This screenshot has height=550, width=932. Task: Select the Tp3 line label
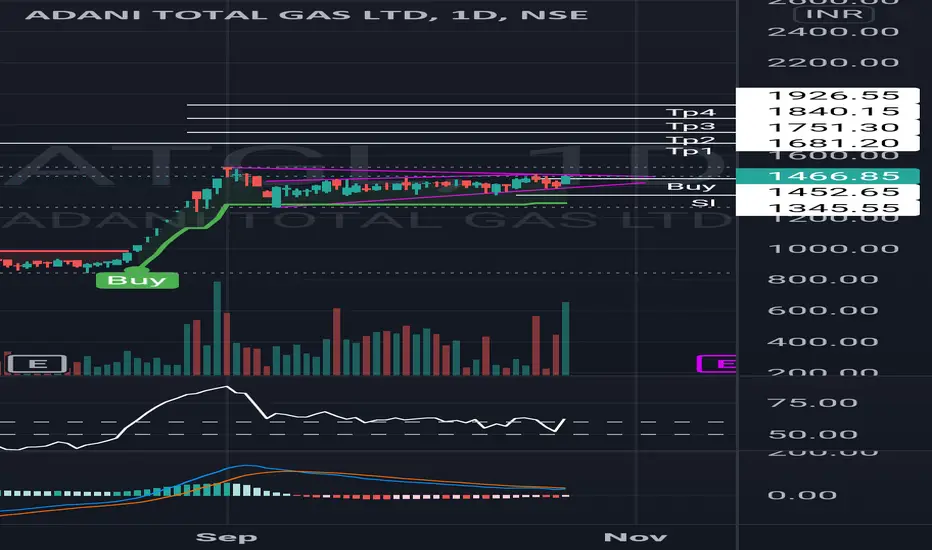click(x=691, y=126)
